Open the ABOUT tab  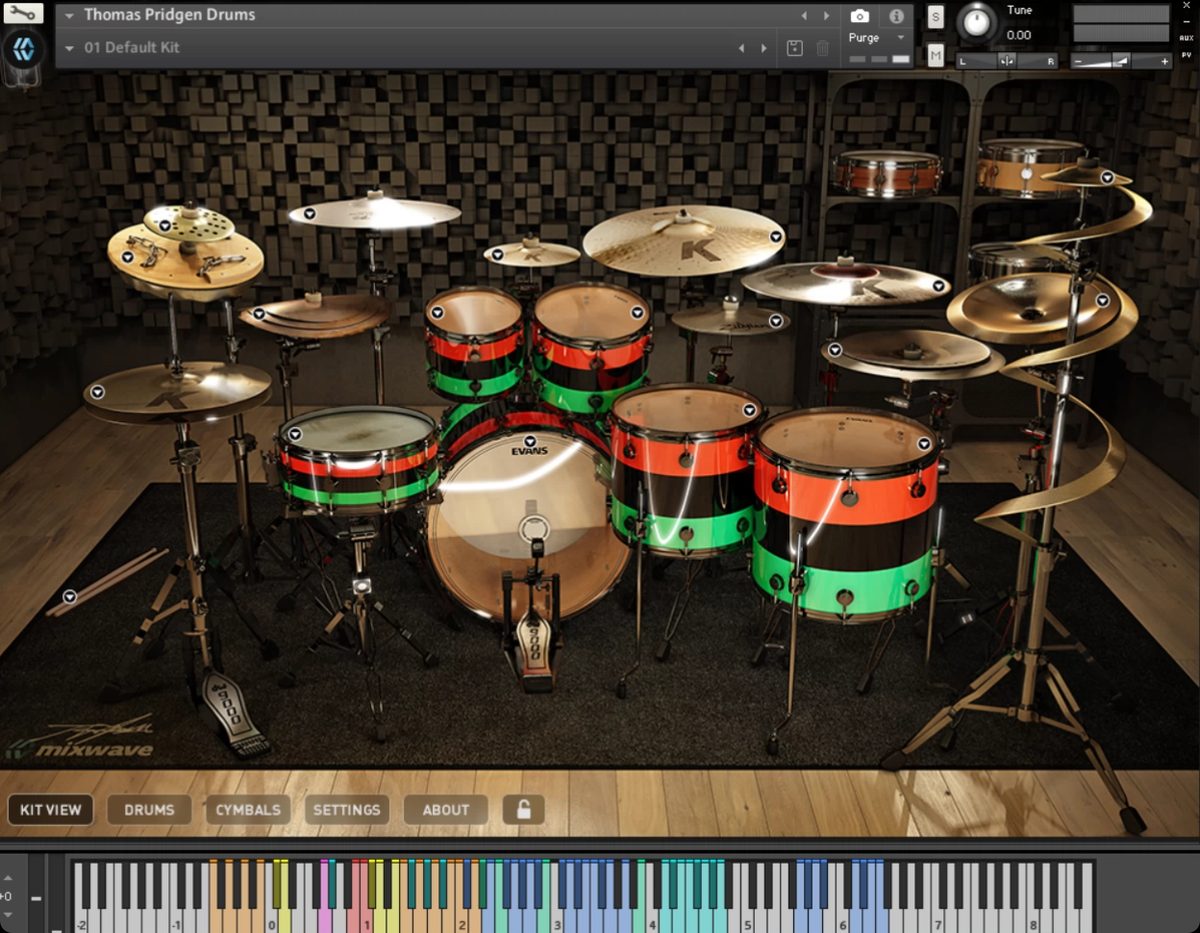tap(446, 810)
